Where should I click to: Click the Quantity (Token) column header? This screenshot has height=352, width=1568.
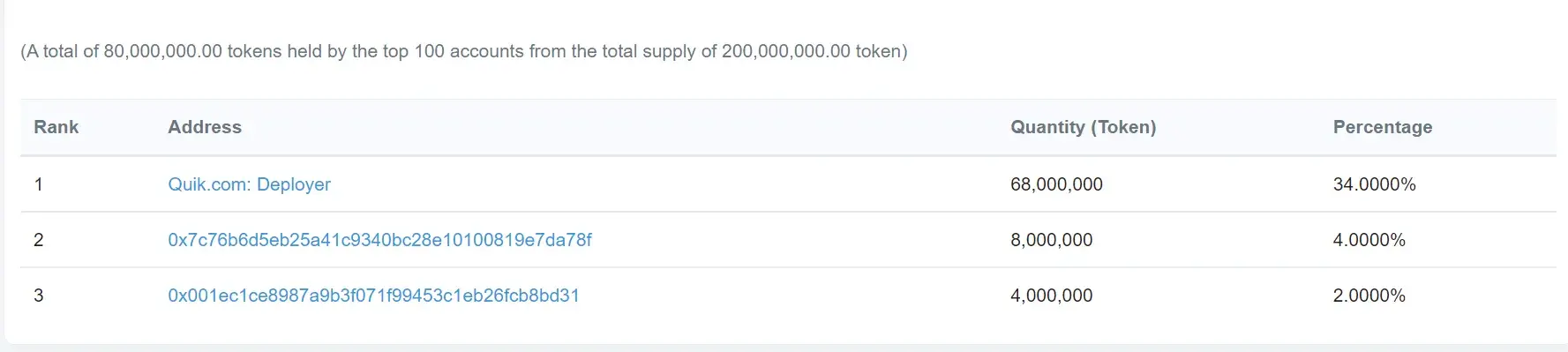pyautogui.click(x=1083, y=127)
